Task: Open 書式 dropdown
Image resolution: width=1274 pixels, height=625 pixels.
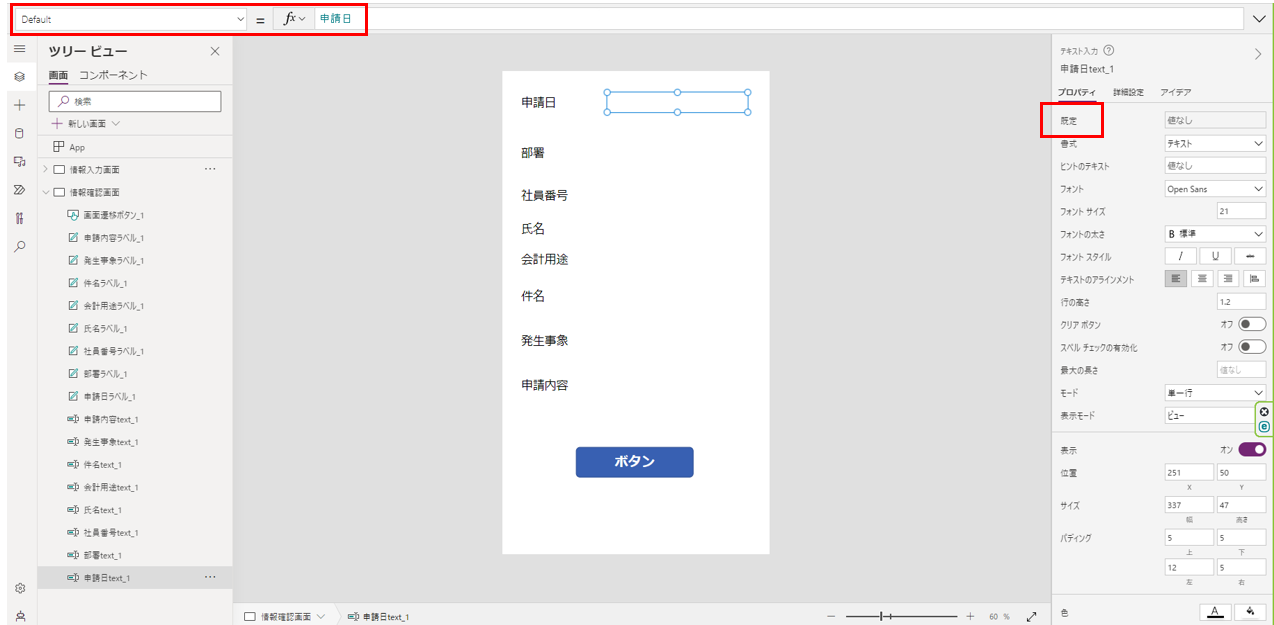Action: point(1215,143)
